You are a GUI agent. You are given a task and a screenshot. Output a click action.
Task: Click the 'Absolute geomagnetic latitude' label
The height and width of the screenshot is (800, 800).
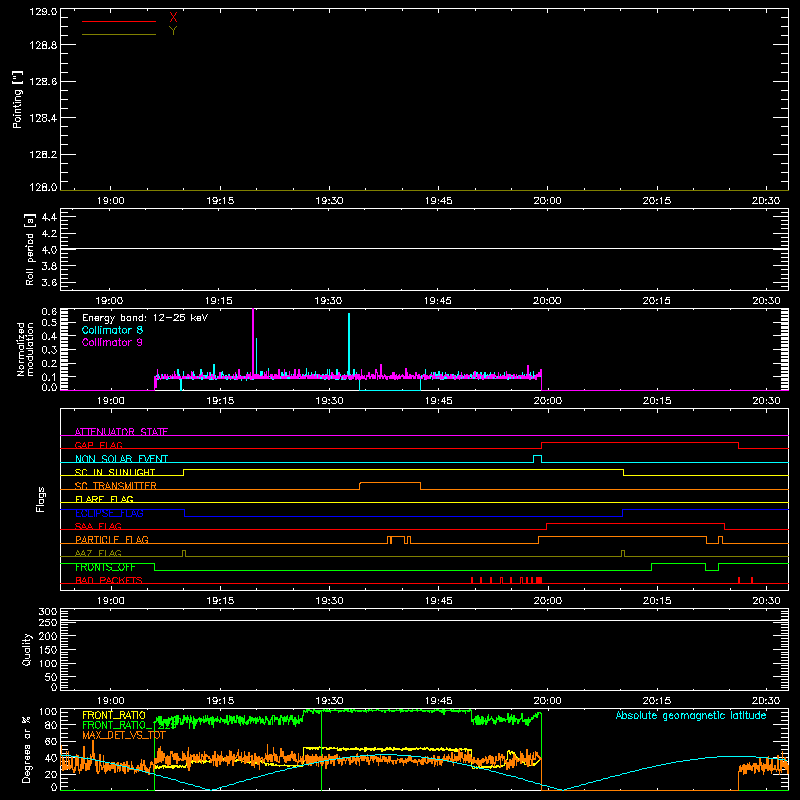pos(691,715)
